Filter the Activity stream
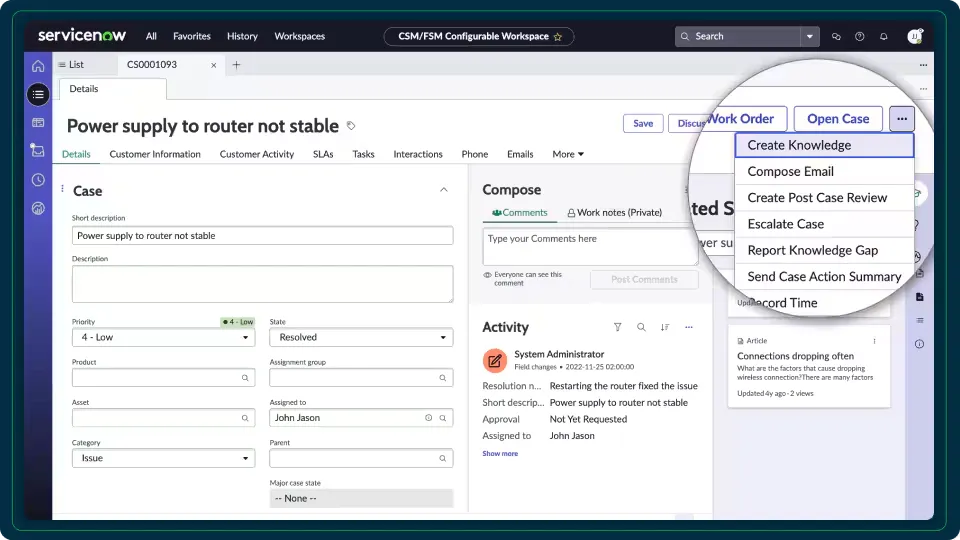This screenshot has height=540, width=960. 618,327
